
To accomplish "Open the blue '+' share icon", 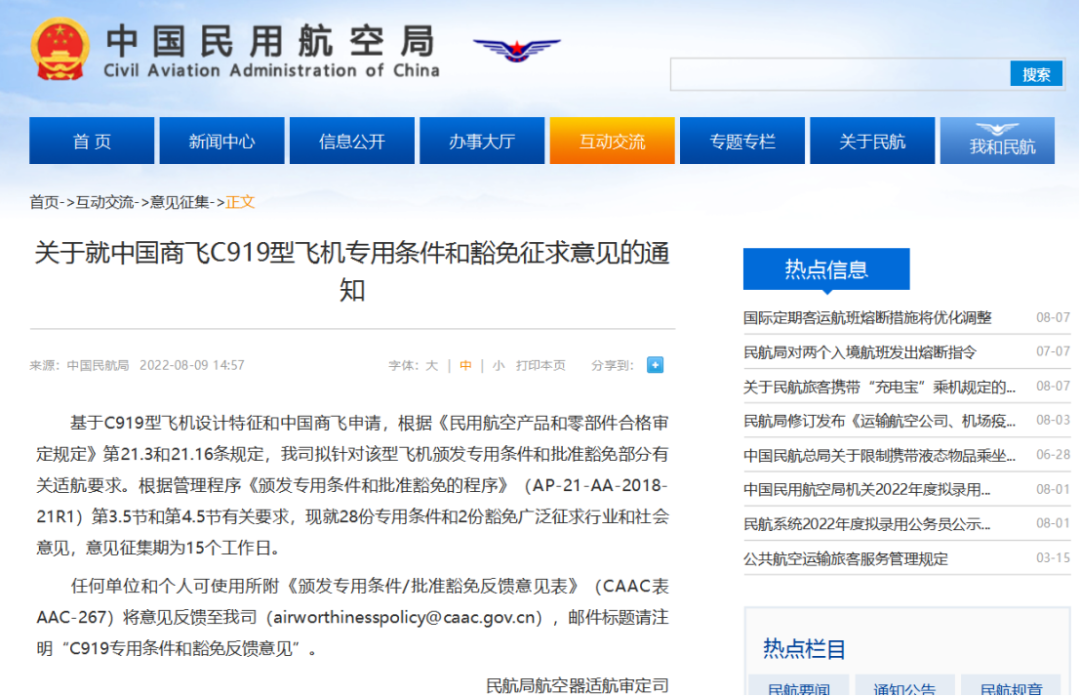I will (x=655, y=365).
